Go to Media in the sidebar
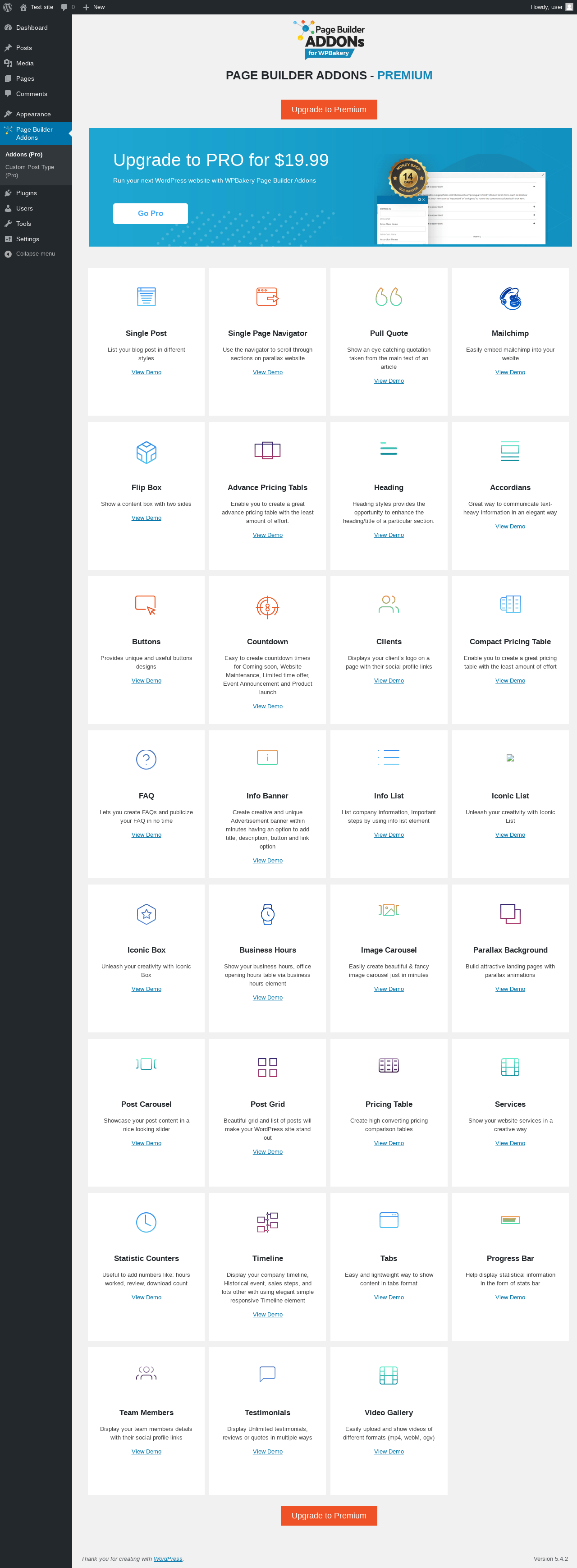This screenshot has width=577, height=1568. click(36, 63)
